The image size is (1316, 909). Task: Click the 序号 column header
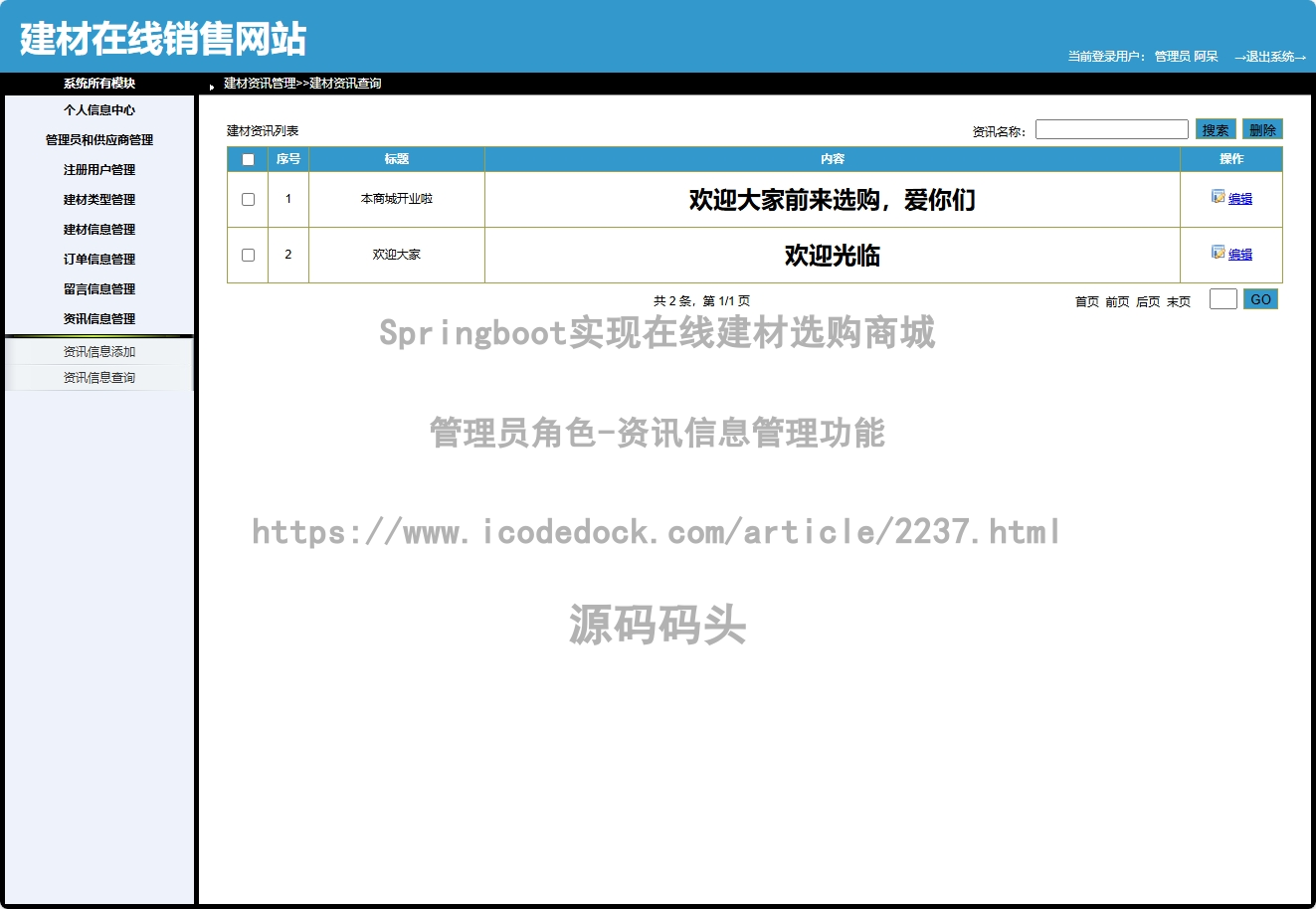pyautogui.click(x=288, y=159)
